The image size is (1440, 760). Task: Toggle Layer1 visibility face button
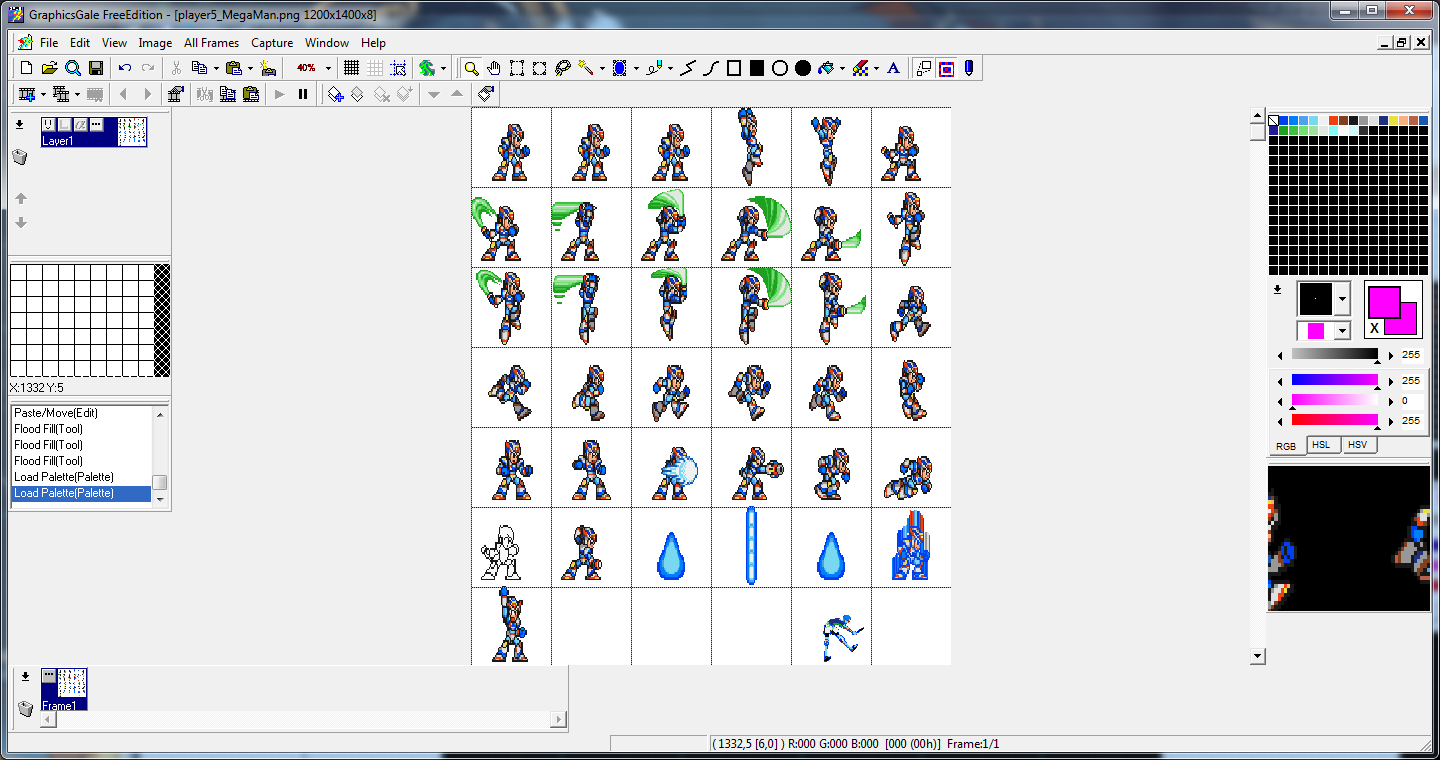(x=48, y=125)
